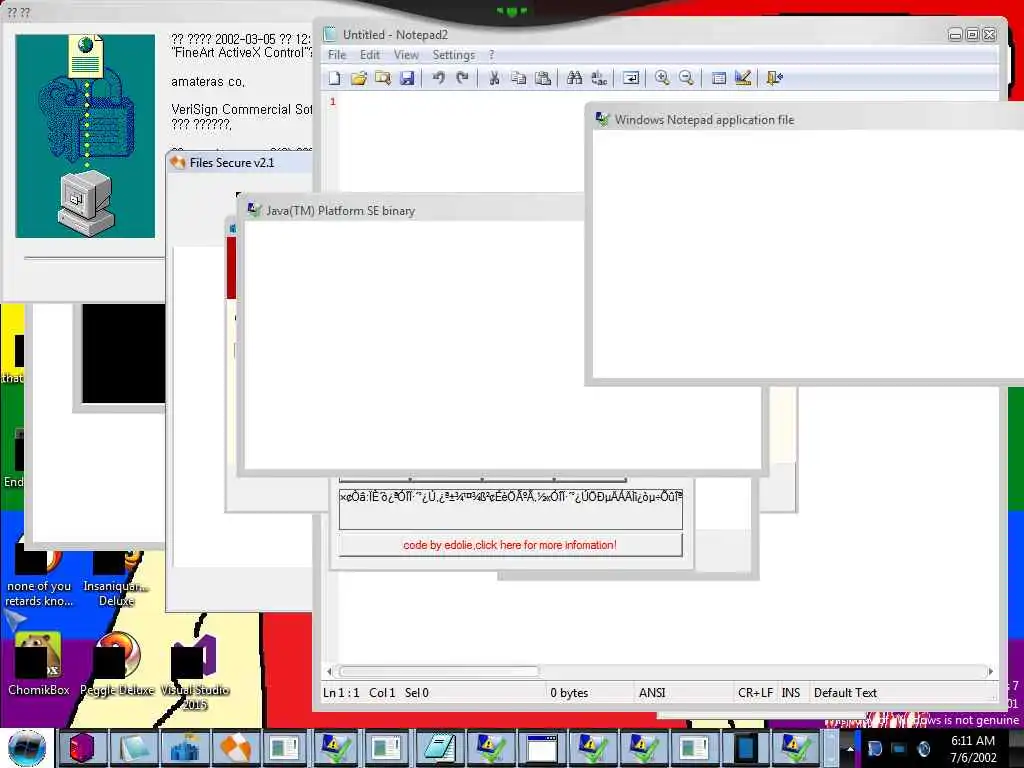Open the Insaniquarium Deluxe desktop icon
The width and height of the screenshot is (1024, 768).
pyautogui.click(x=116, y=579)
